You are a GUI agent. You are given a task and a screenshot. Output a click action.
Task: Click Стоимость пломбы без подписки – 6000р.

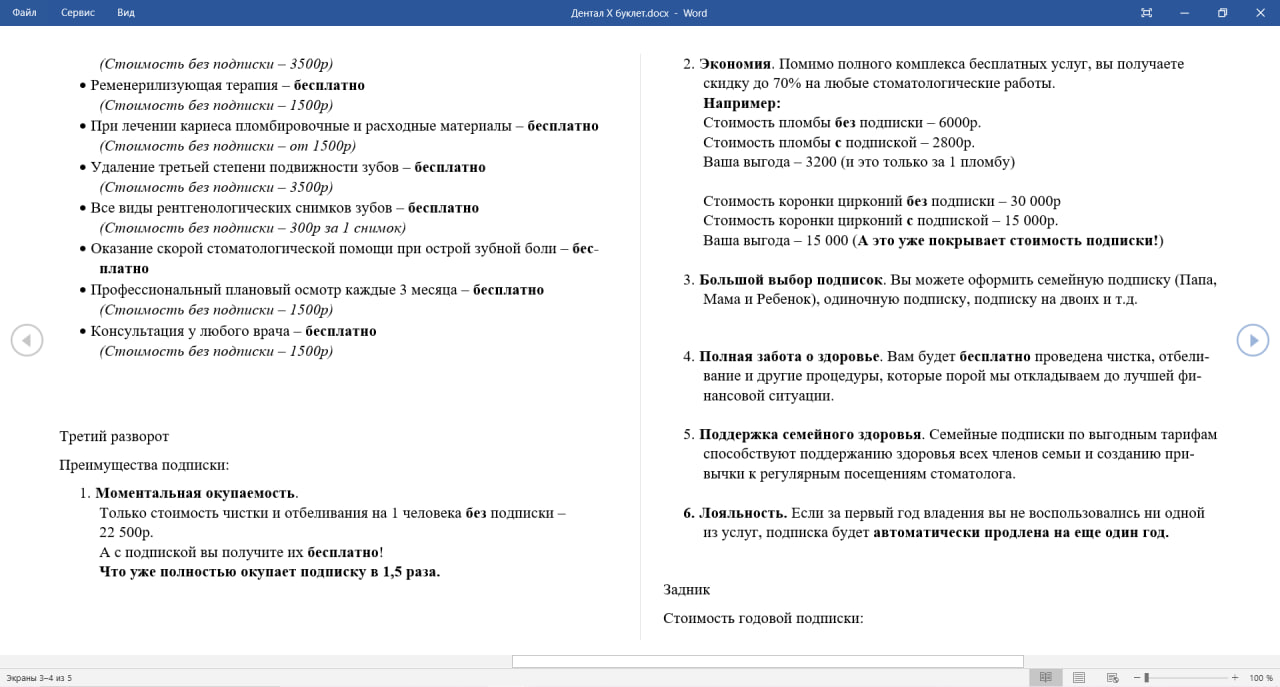[x=842, y=123]
